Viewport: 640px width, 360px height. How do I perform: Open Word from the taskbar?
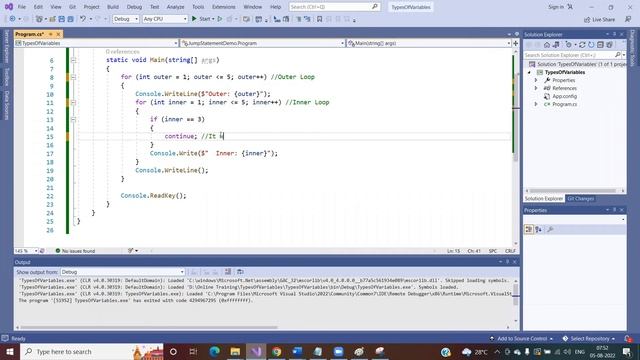(297, 351)
